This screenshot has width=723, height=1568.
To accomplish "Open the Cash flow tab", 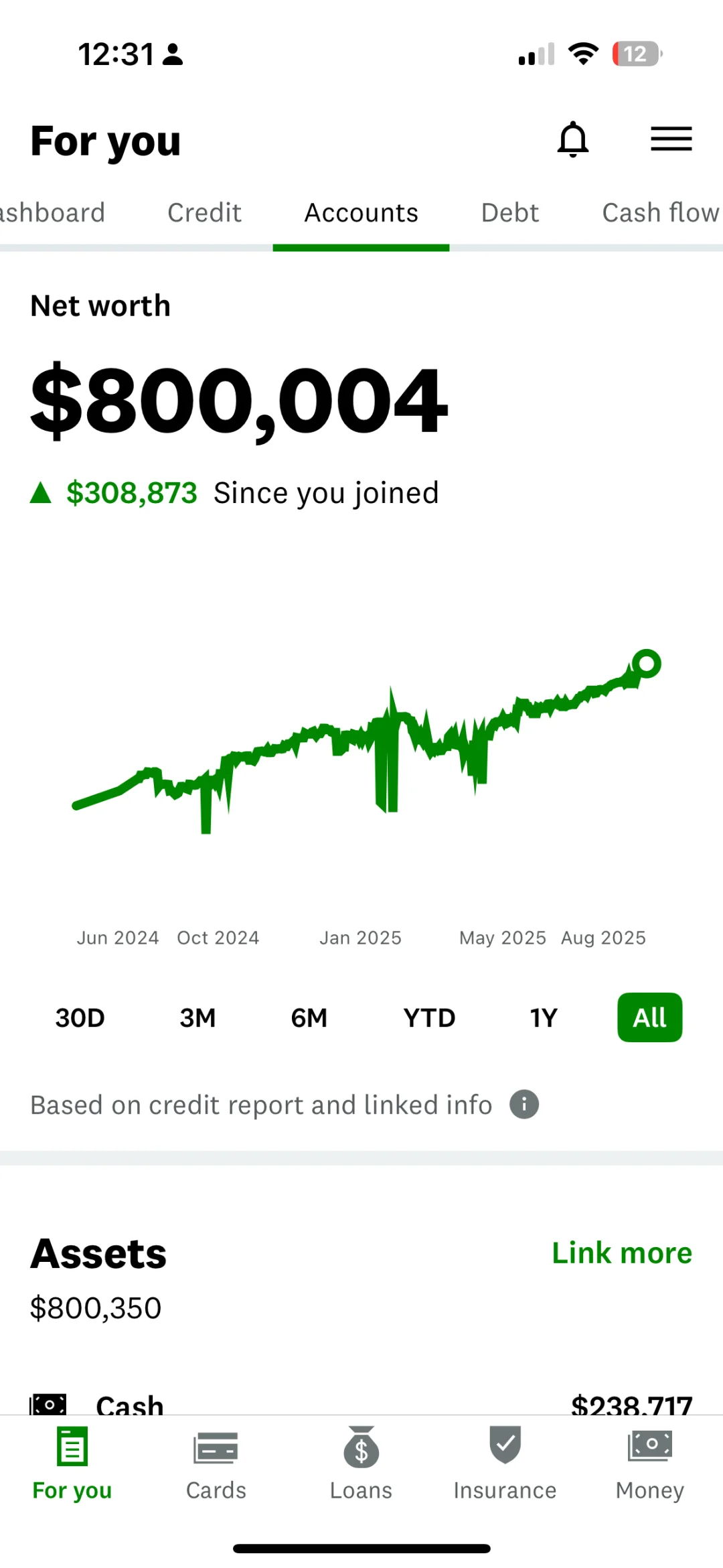I will (660, 213).
